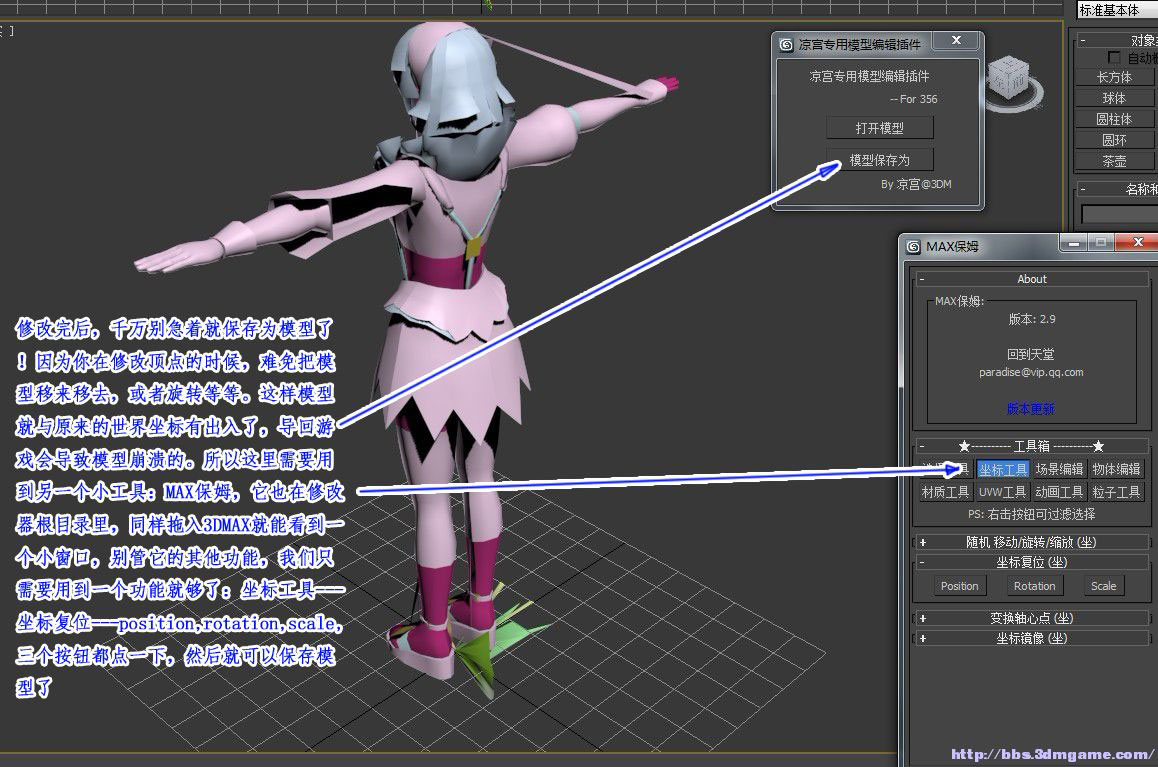Minimize the MAX保姆 window
Viewport: 1158px width, 767px height.
point(1073,243)
